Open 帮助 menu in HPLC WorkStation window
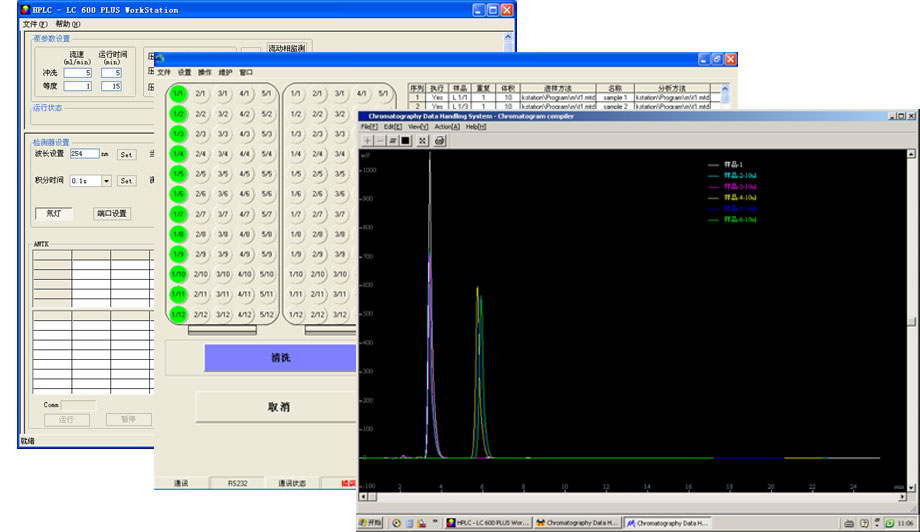The width and height of the screenshot is (920, 532). (x=67, y=24)
